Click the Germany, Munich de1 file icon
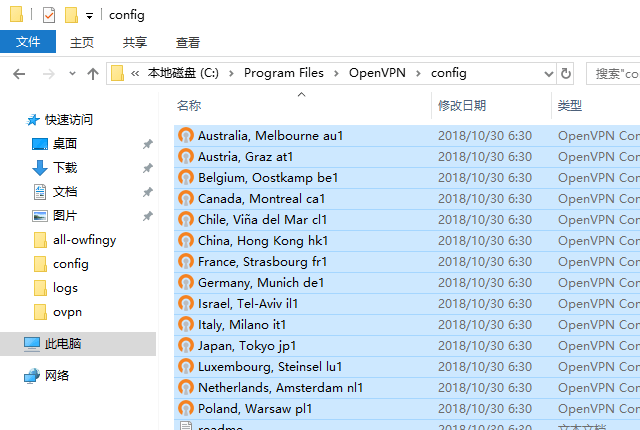640x430 pixels. (x=186, y=283)
